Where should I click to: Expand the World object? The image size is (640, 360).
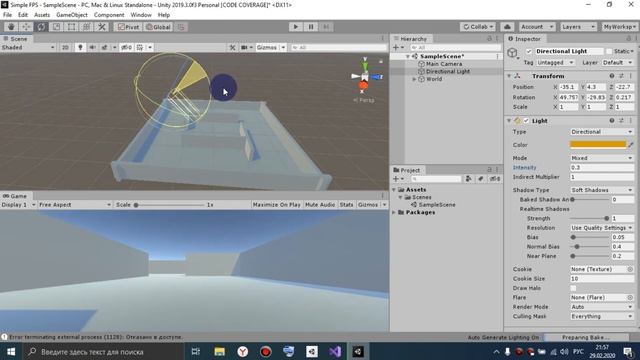pyautogui.click(x=414, y=79)
